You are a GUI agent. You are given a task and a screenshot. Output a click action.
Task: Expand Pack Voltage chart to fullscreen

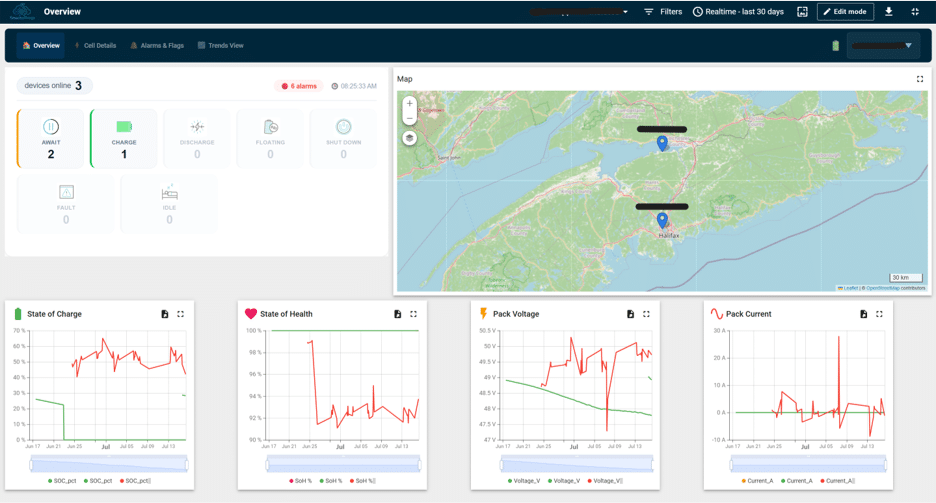pos(646,314)
